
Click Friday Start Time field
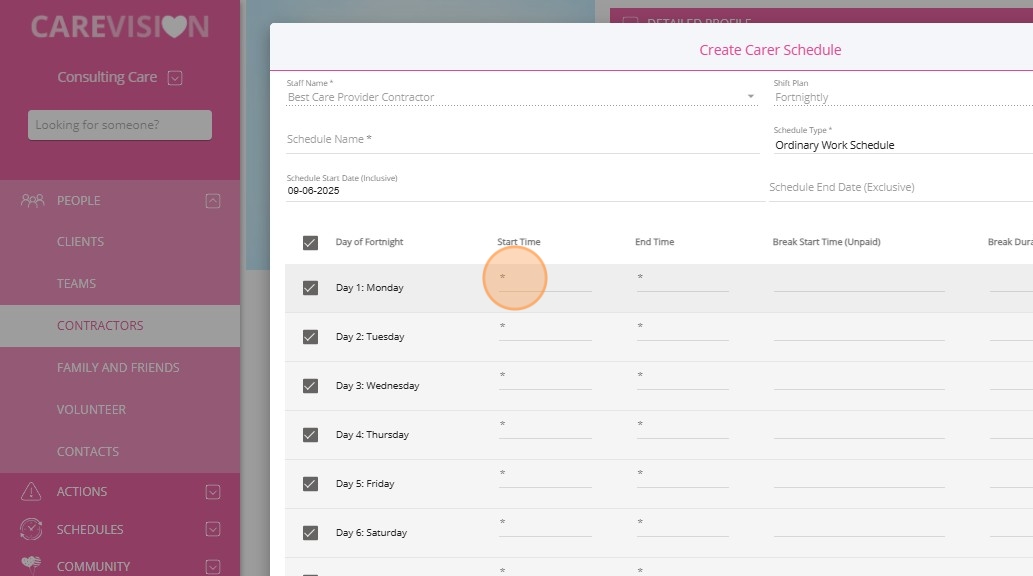point(545,479)
